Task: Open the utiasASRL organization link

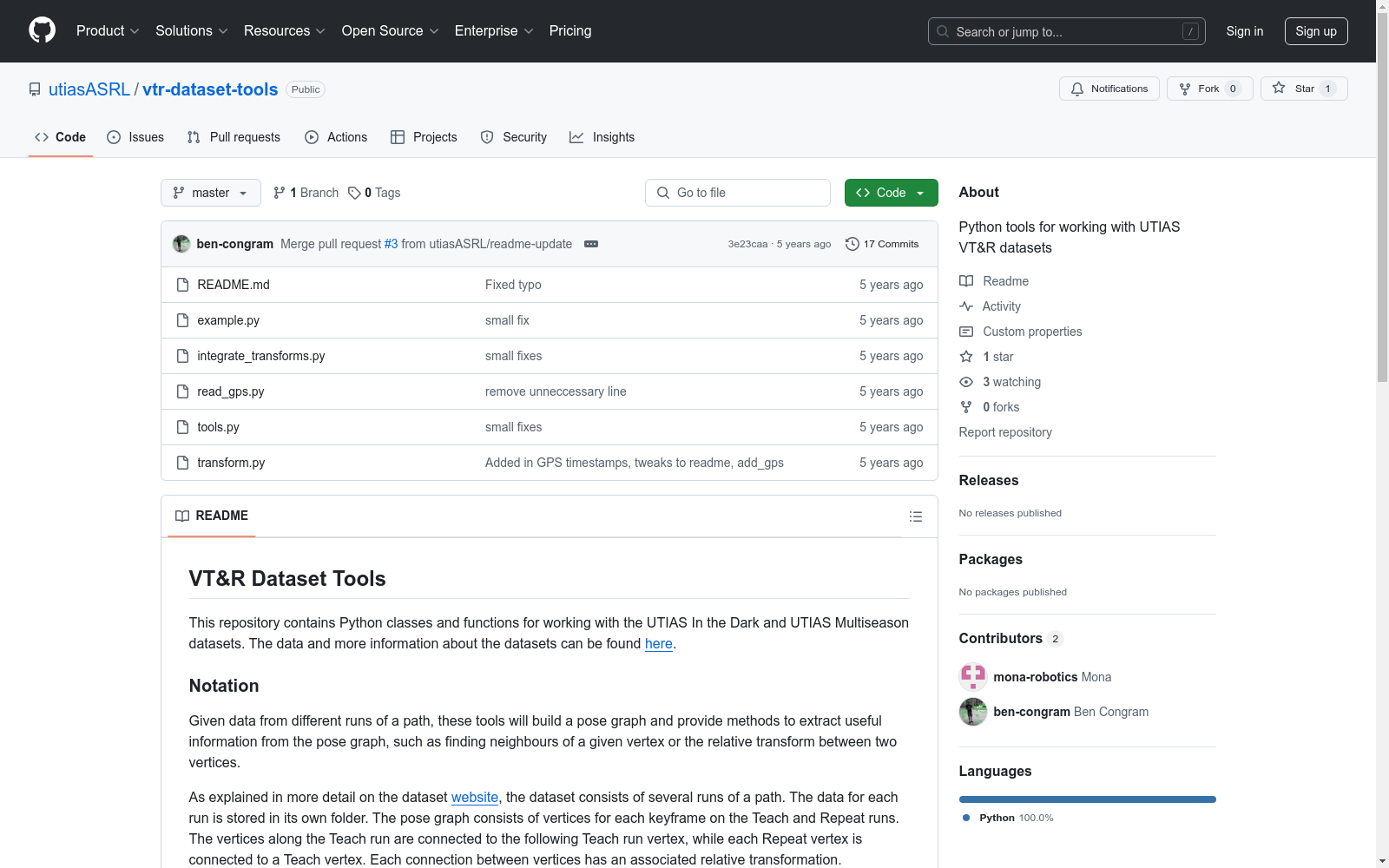Action: pyautogui.click(x=89, y=89)
